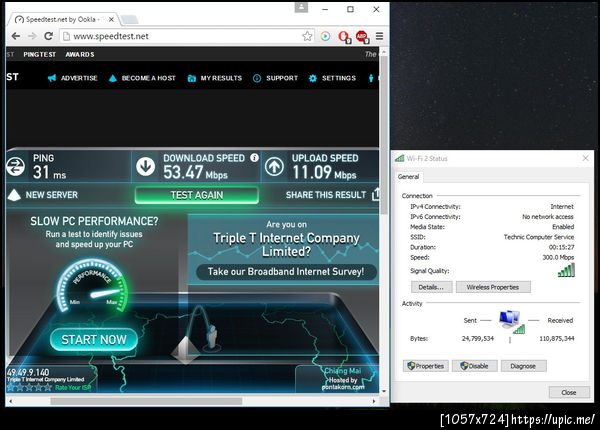
Task: Click the TEST AGAIN button
Action: (x=197, y=195)
